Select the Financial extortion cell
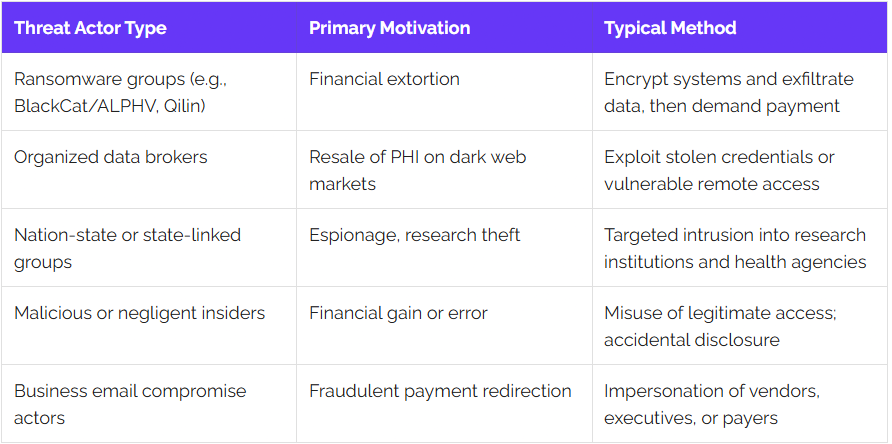The width and height of the screenshot is (892, 444). click(444, 92)
